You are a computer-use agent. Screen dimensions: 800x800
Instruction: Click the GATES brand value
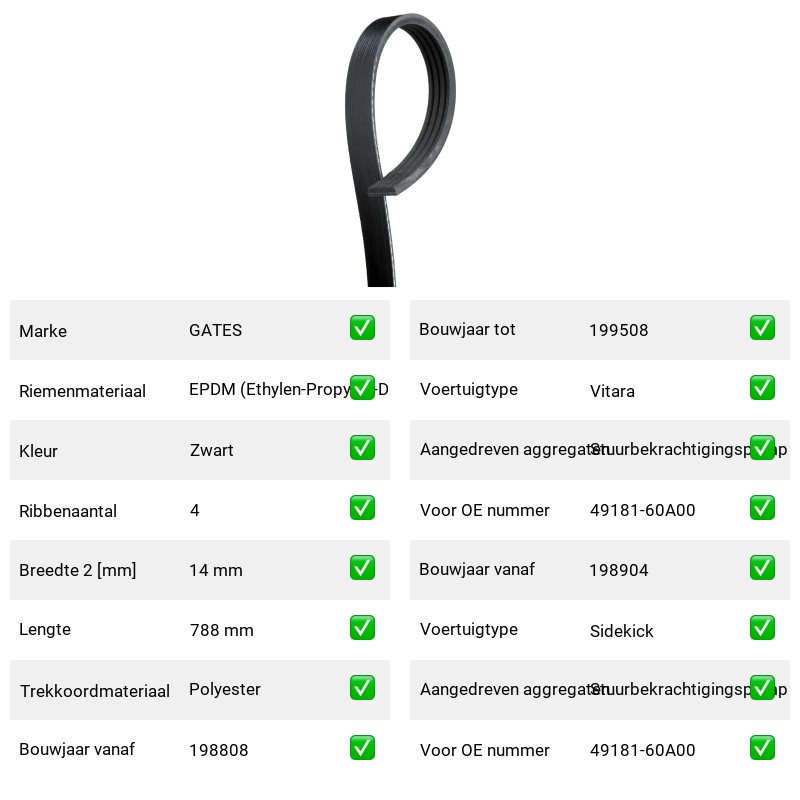pyautogui.click(x=215, y=330)
